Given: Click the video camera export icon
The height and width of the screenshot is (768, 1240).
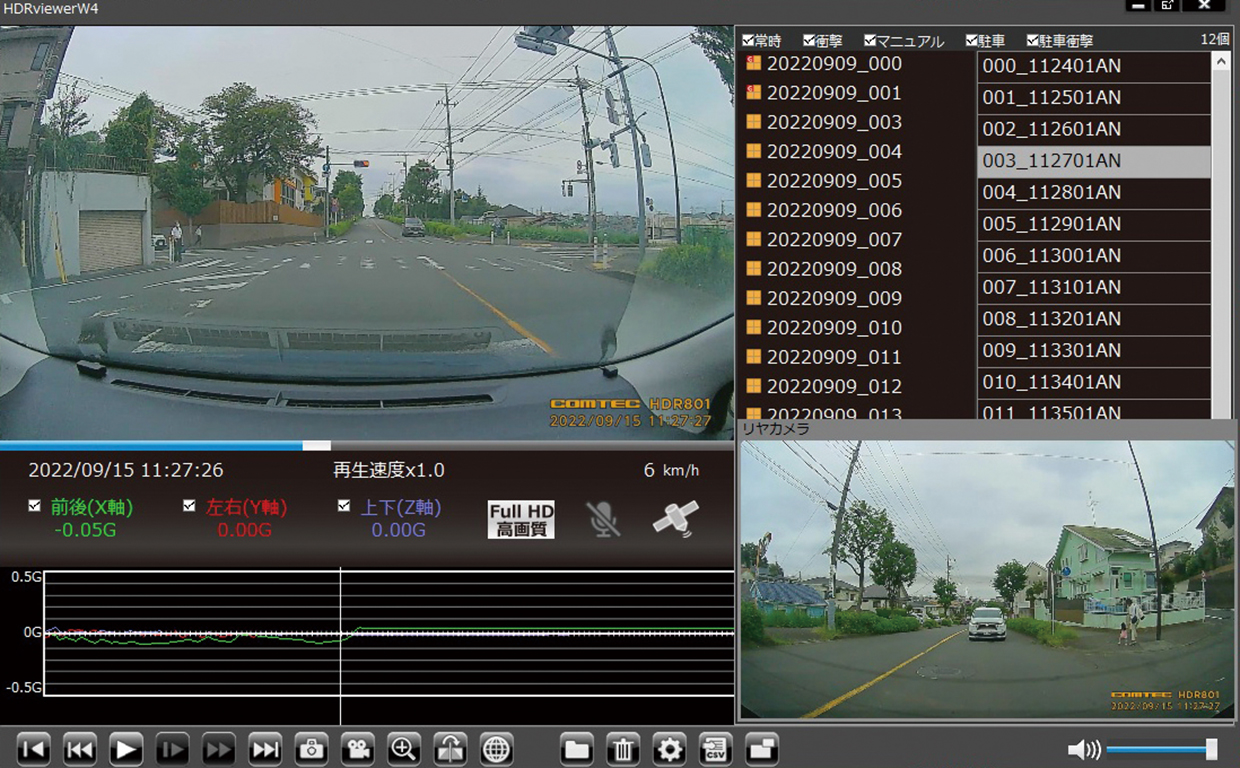Looking at the screenshot, I should point(357,749).
